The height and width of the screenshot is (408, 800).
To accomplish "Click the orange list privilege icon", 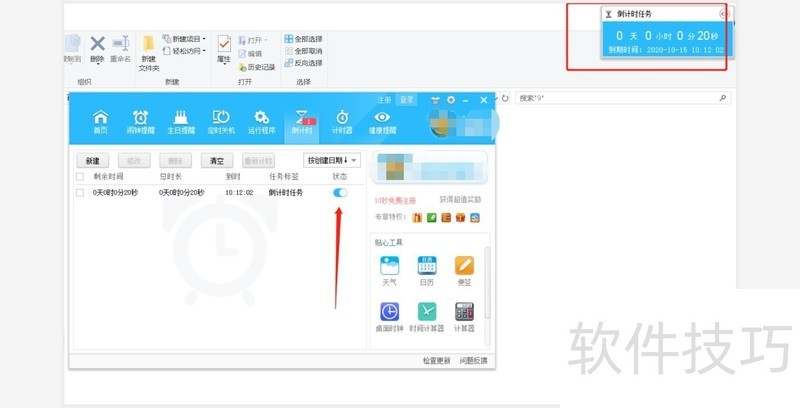I will 446,218.
